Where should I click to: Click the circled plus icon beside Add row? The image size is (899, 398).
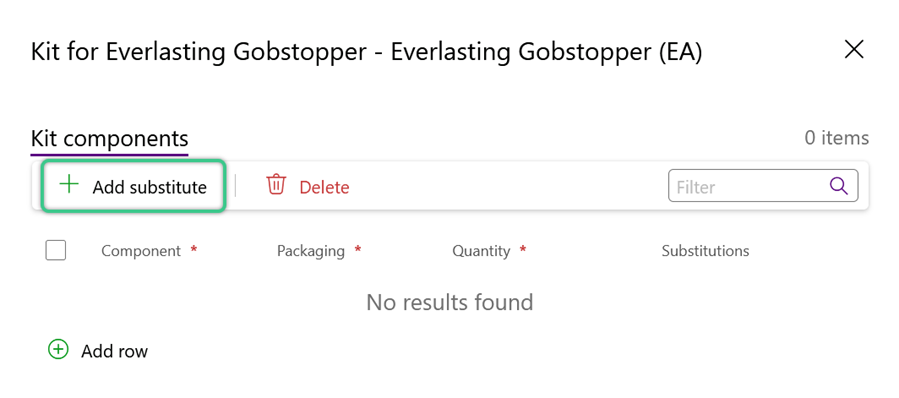pyautogui.click(x=58, y=349)
